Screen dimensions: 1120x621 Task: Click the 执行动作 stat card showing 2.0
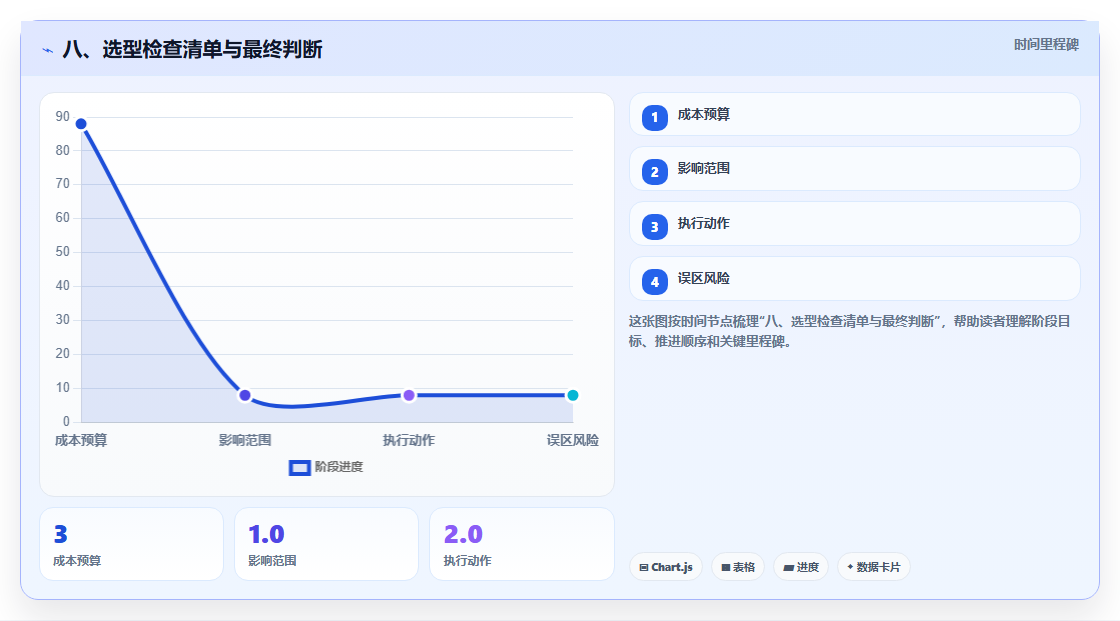(x=521, y=544)
